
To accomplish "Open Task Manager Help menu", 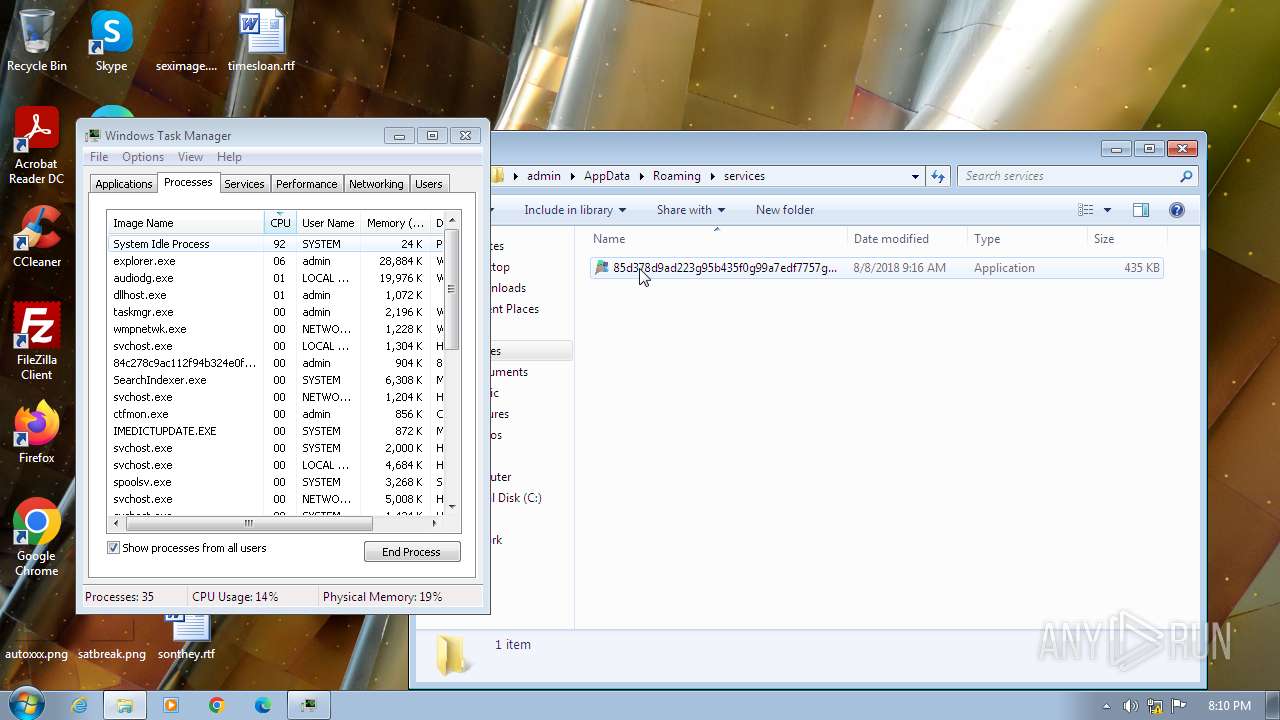I will (229, 157).
